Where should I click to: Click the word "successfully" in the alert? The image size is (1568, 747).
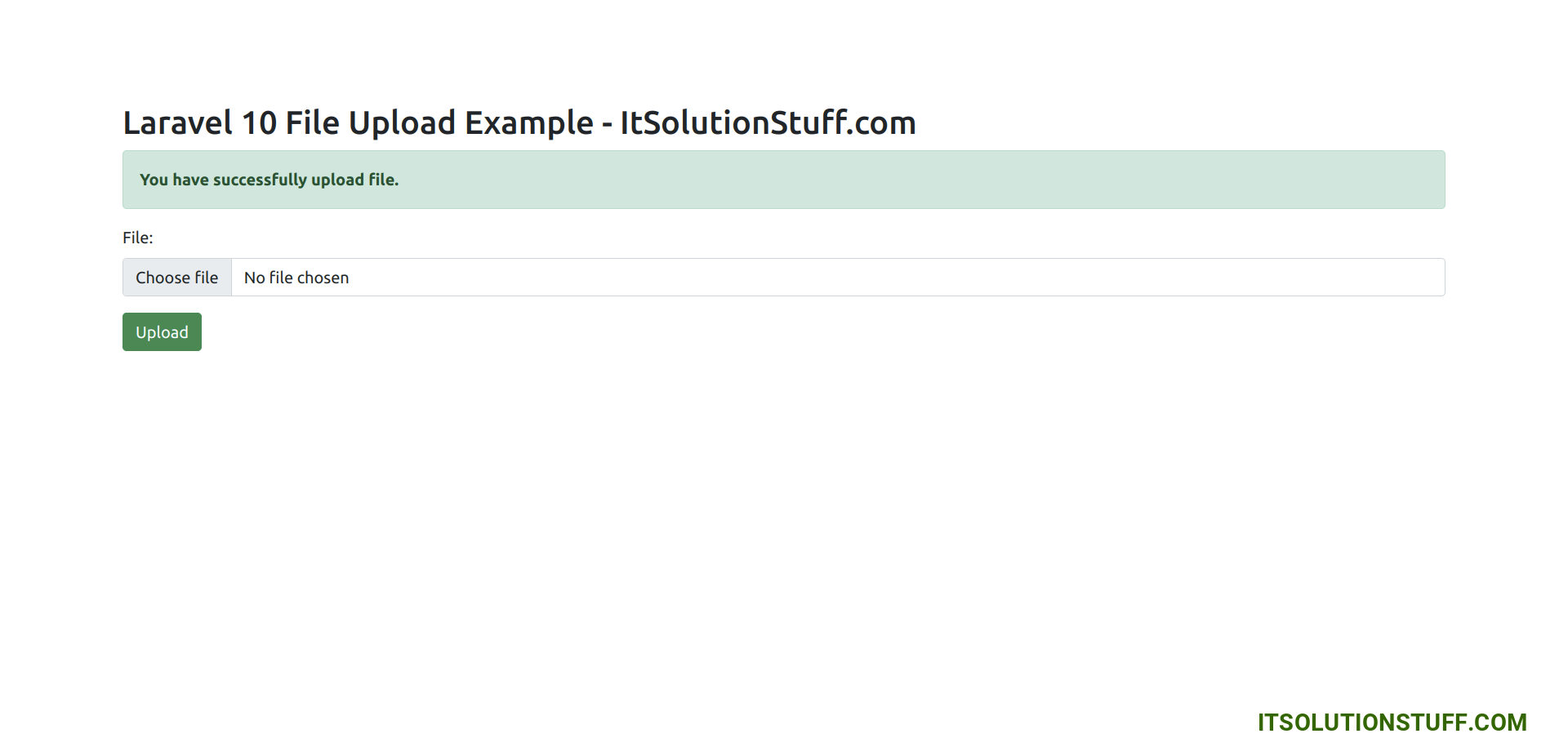[260, 180]
